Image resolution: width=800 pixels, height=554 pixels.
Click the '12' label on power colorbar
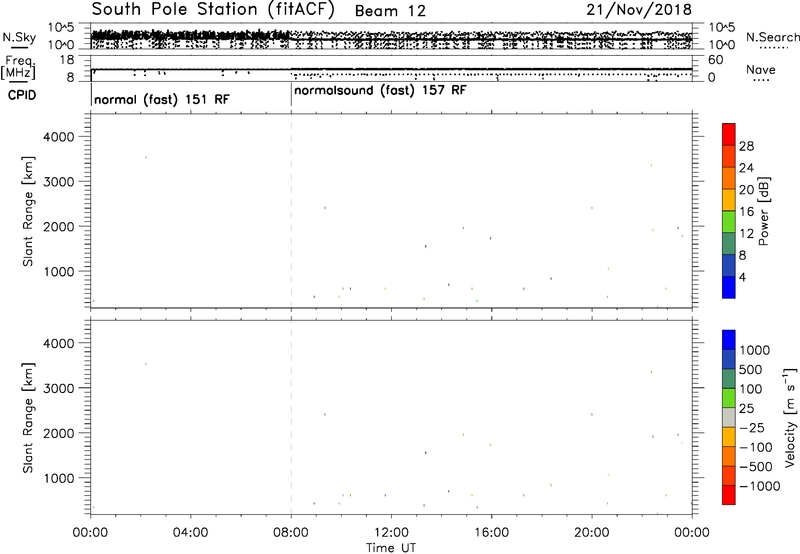(x=746, y=234)
